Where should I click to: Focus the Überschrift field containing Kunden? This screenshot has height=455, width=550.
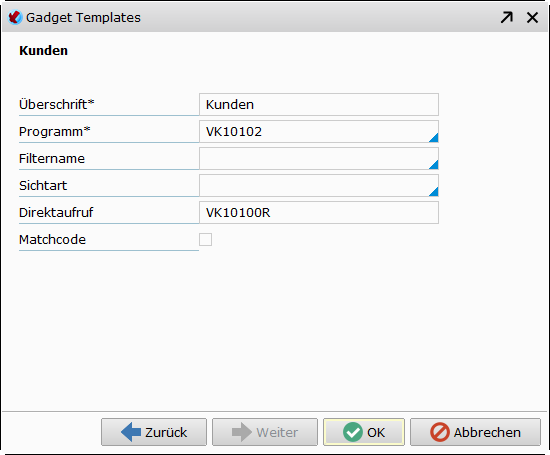point(319,105)
